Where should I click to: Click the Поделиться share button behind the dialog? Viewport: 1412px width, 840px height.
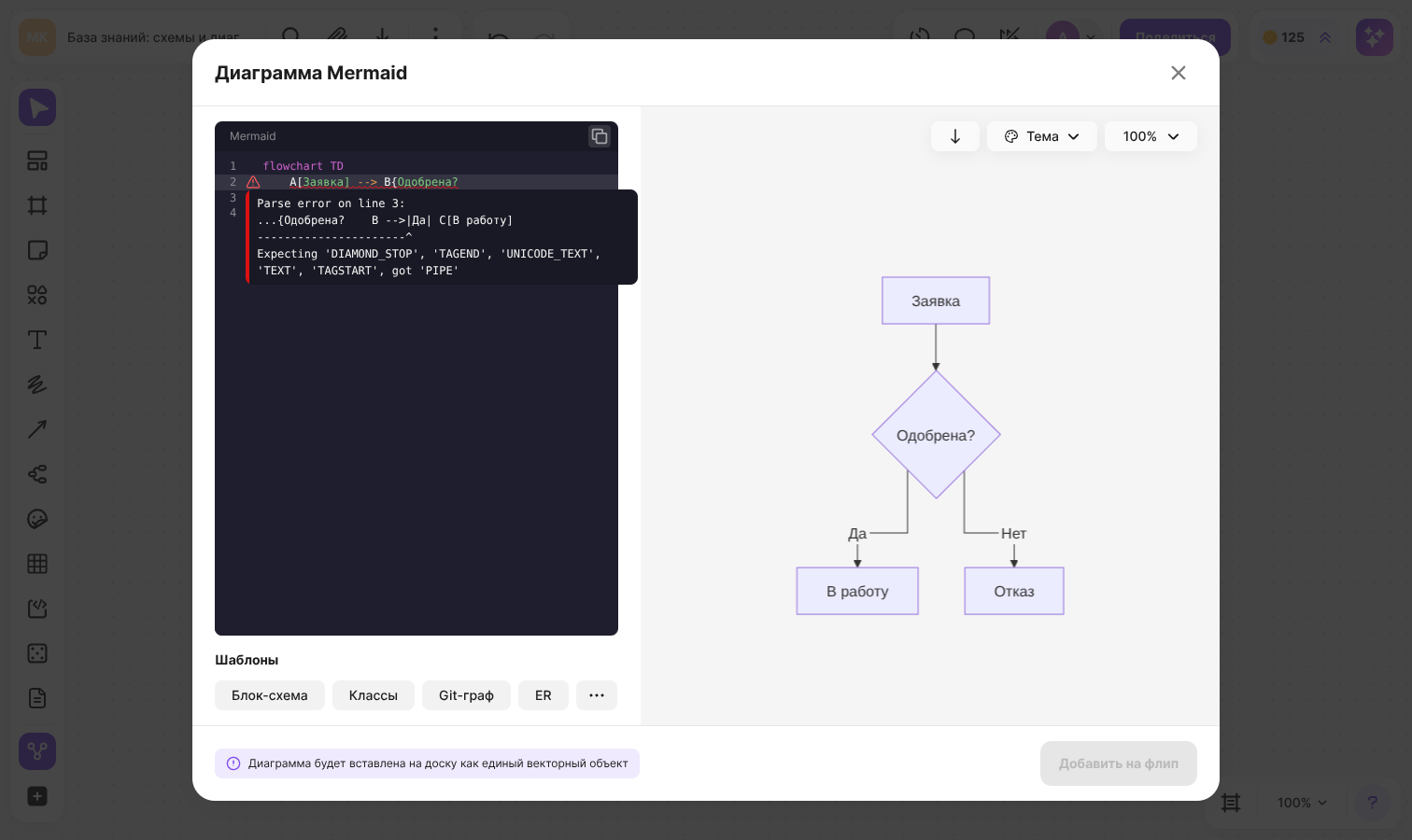[x=1175, y=37]
